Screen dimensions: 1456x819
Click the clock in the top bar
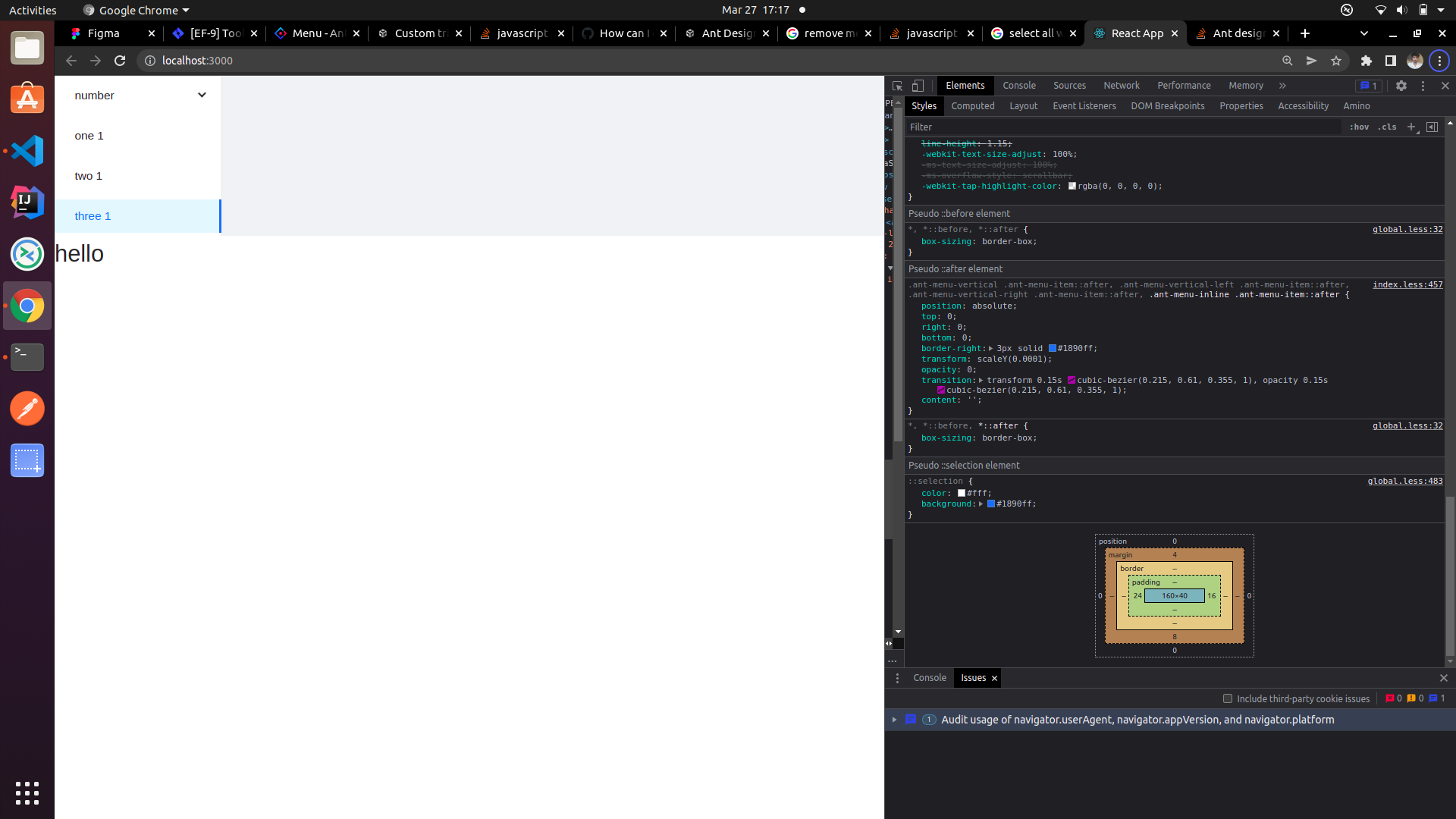(755, 10)
